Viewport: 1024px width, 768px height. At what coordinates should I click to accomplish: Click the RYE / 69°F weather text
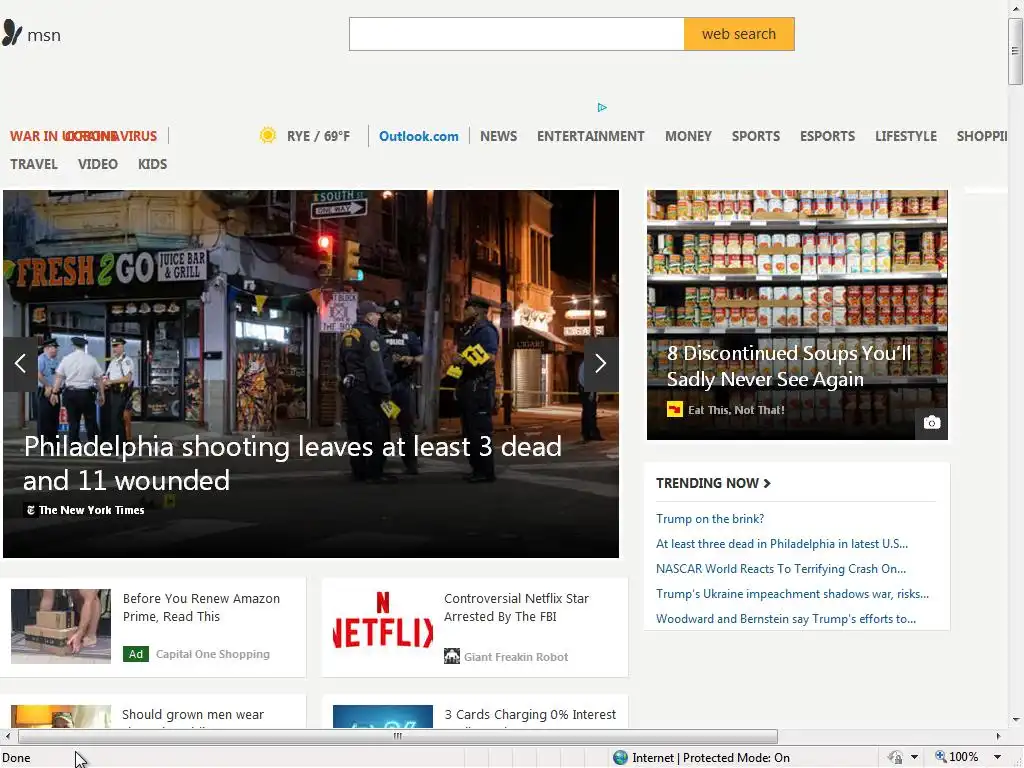pos(318,136)
